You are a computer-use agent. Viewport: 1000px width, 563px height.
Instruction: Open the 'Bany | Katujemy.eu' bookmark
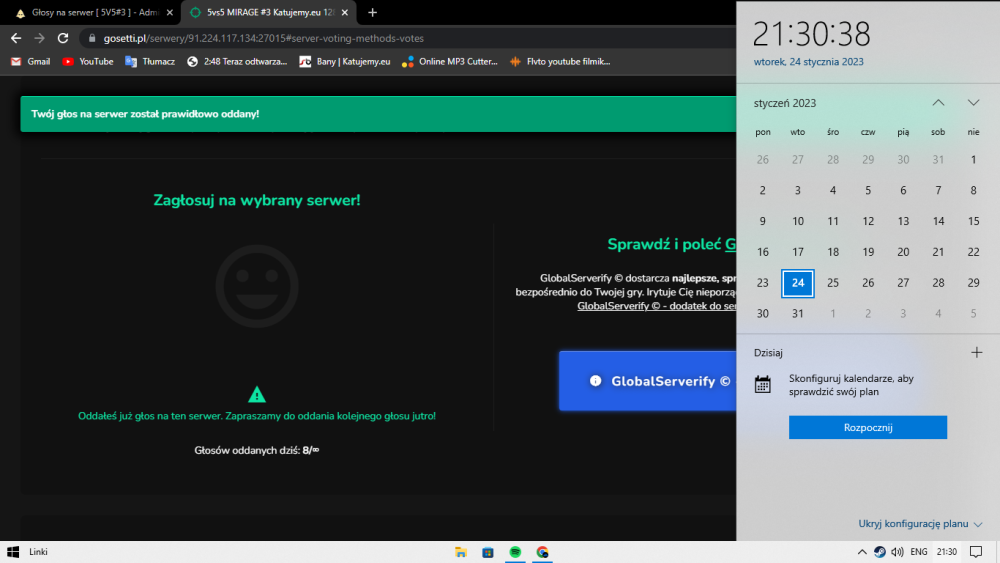click(345, 62)
